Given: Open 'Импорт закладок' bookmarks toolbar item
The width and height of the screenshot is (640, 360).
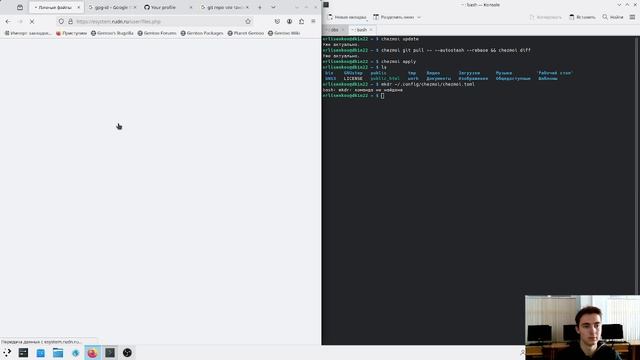Looking at the screenshot, I should 28,33.
